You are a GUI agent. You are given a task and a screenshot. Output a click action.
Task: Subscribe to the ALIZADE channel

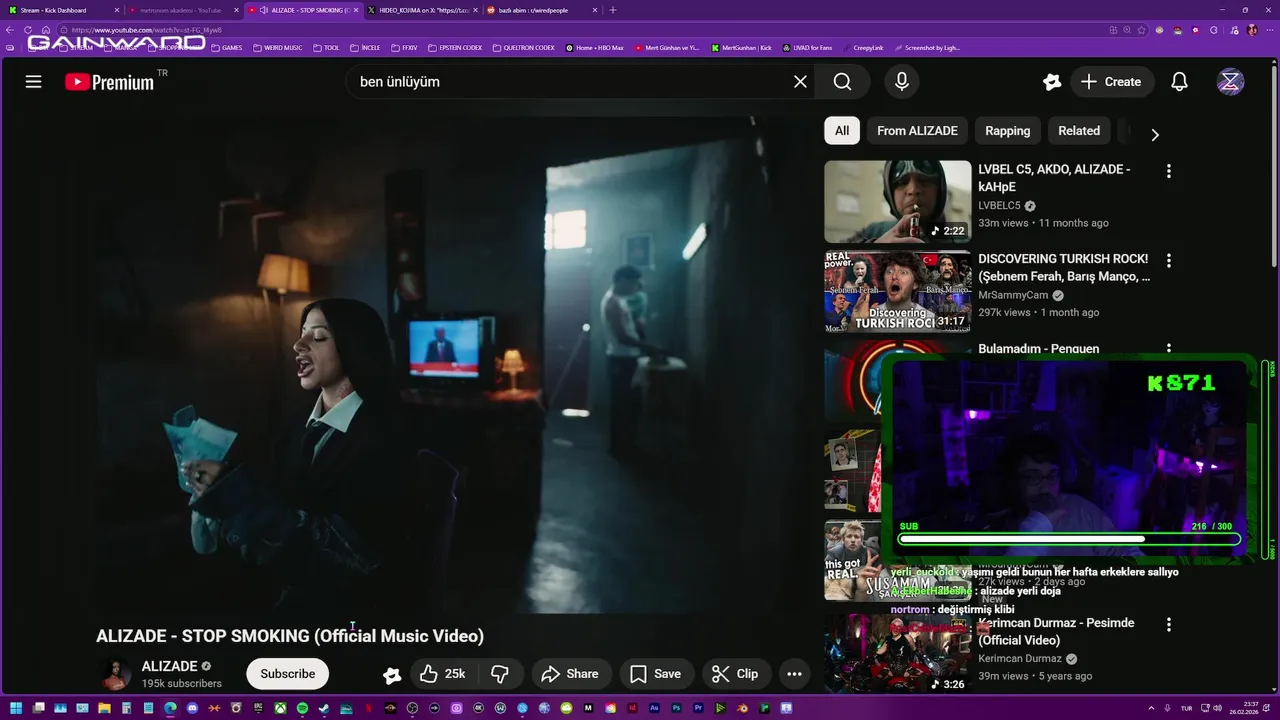click(x=287, y=674)
